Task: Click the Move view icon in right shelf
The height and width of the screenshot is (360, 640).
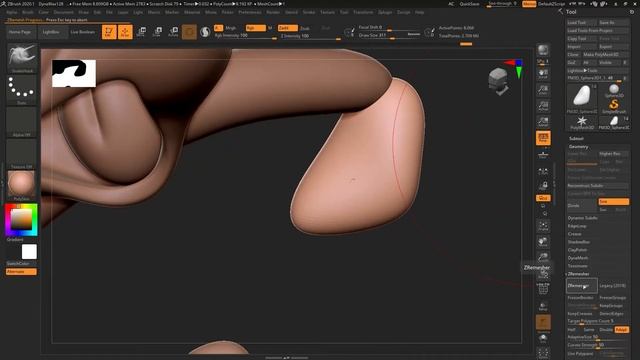Action: coord(543,242)
